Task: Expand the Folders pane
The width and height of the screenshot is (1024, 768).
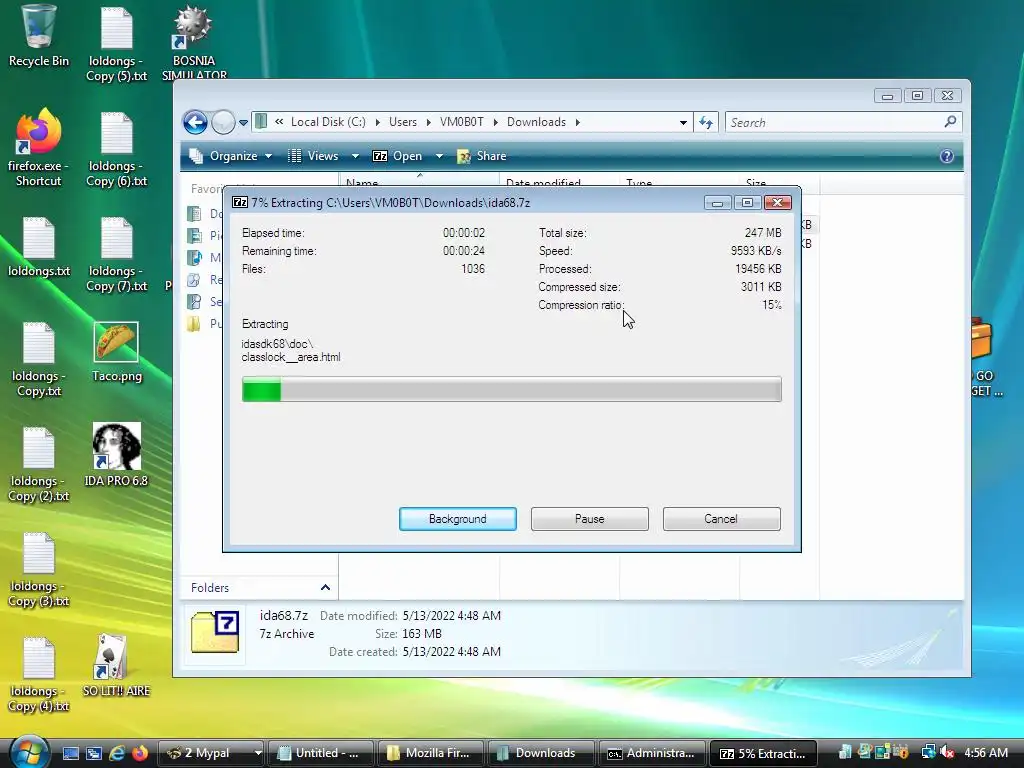Action: [x=325, y=588]
